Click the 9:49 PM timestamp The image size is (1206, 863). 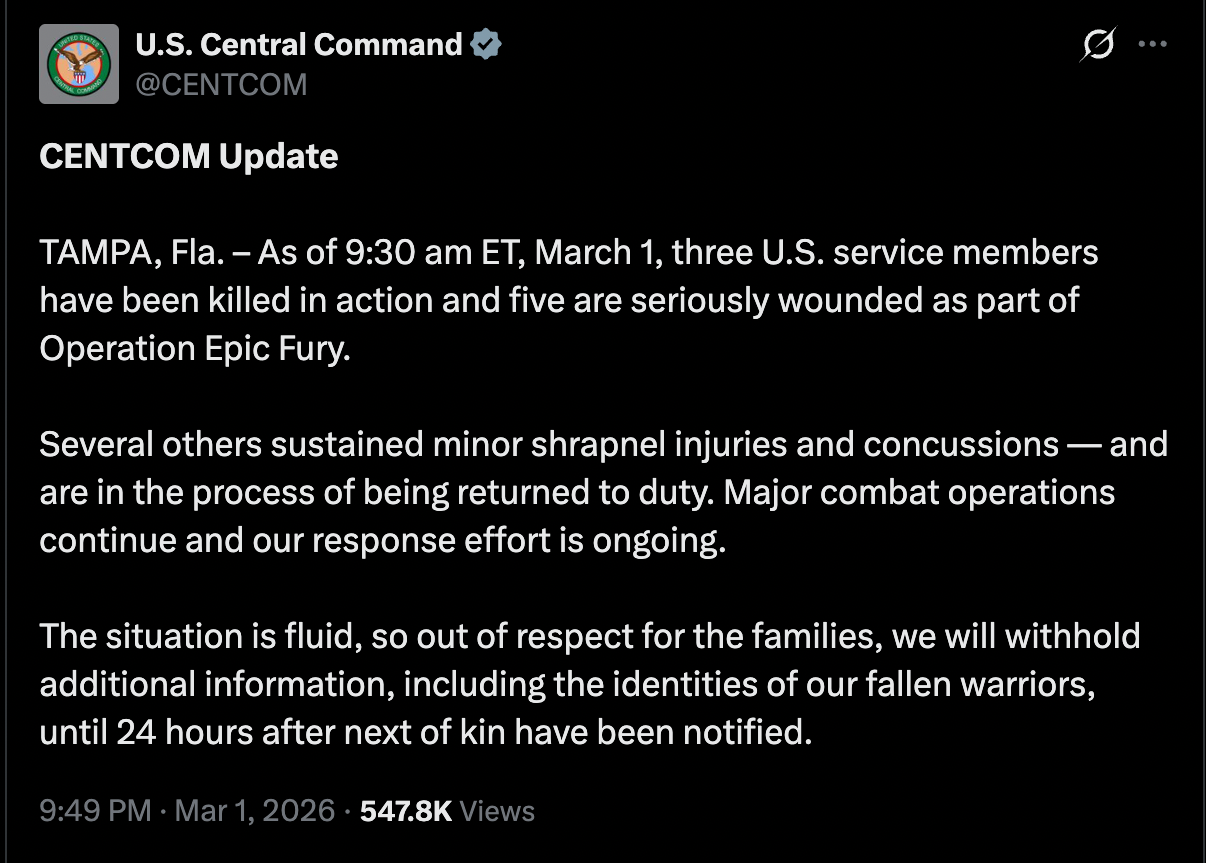pyautogui.click(x=95, y=810)
